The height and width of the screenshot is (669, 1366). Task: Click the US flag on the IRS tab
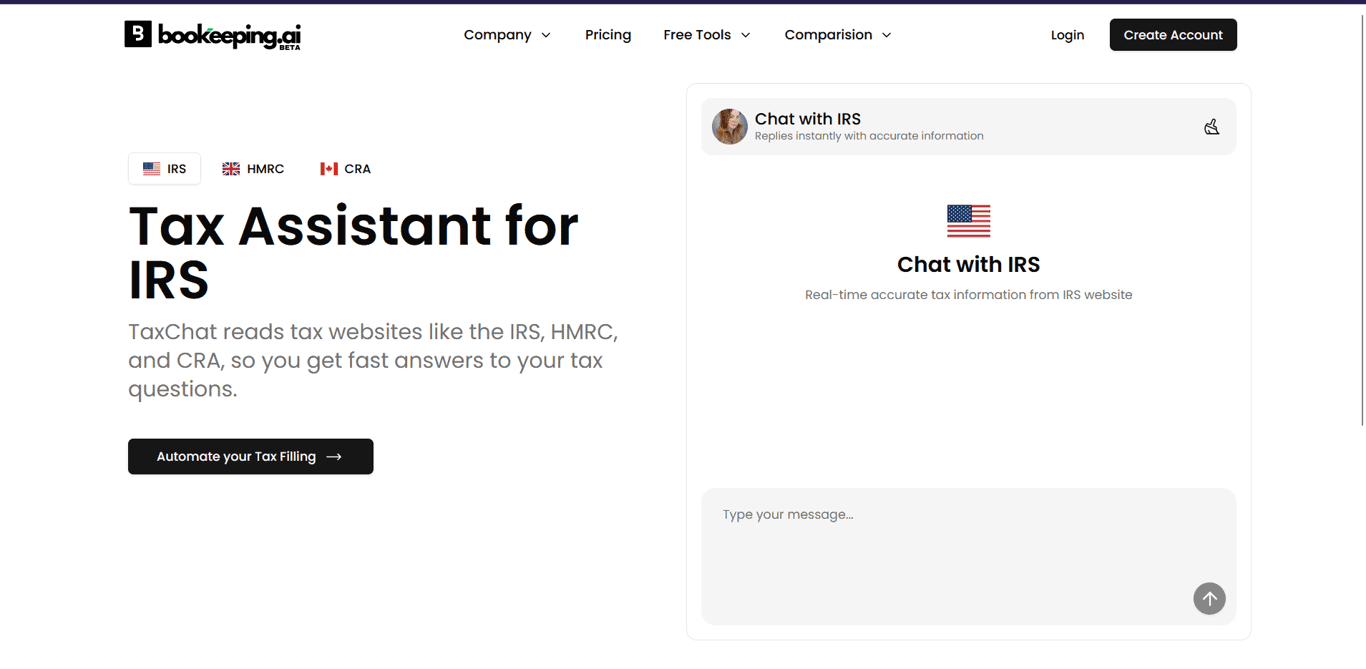tap(152, 168)
